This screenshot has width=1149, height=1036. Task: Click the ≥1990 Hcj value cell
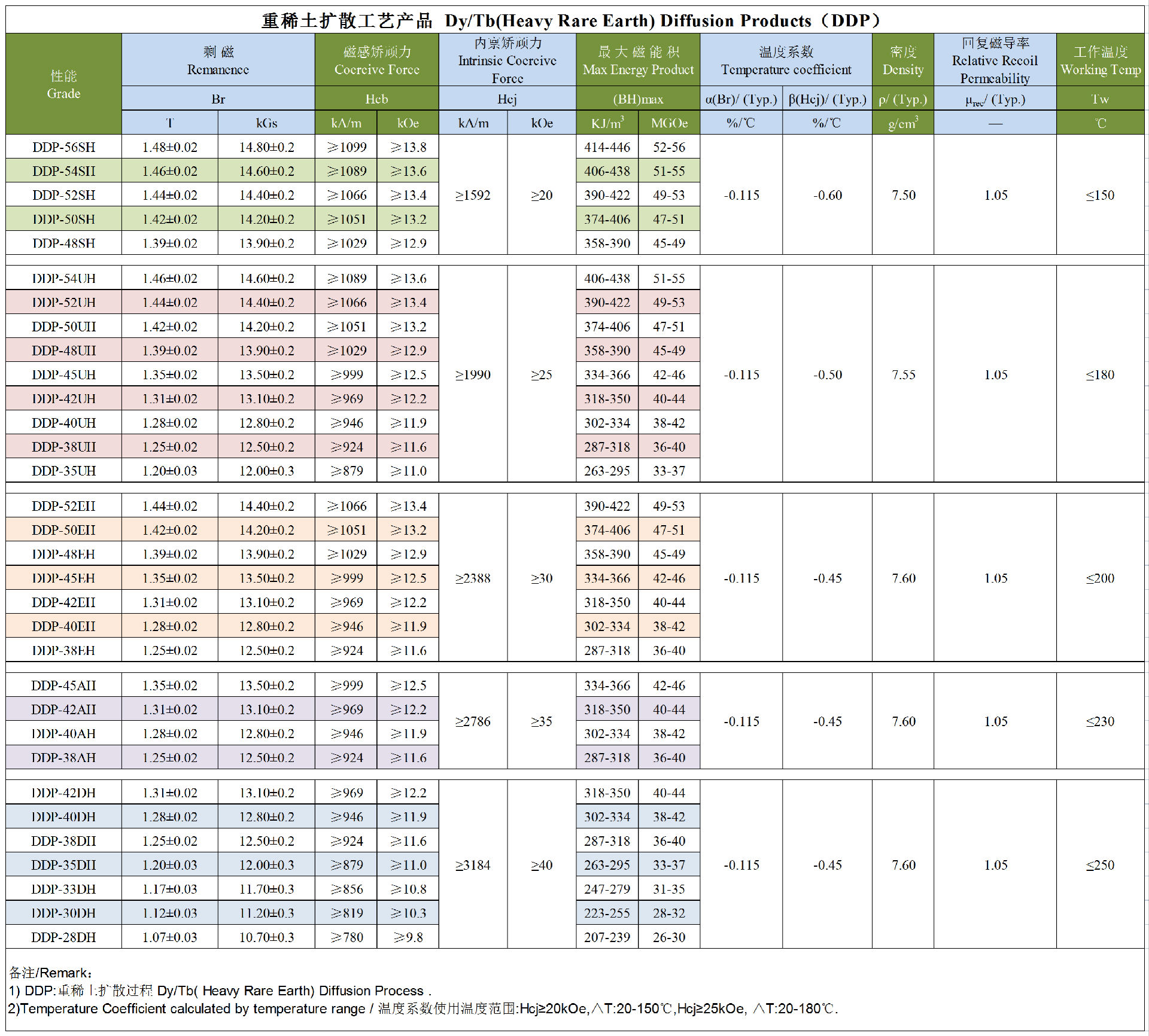[473, 374]
